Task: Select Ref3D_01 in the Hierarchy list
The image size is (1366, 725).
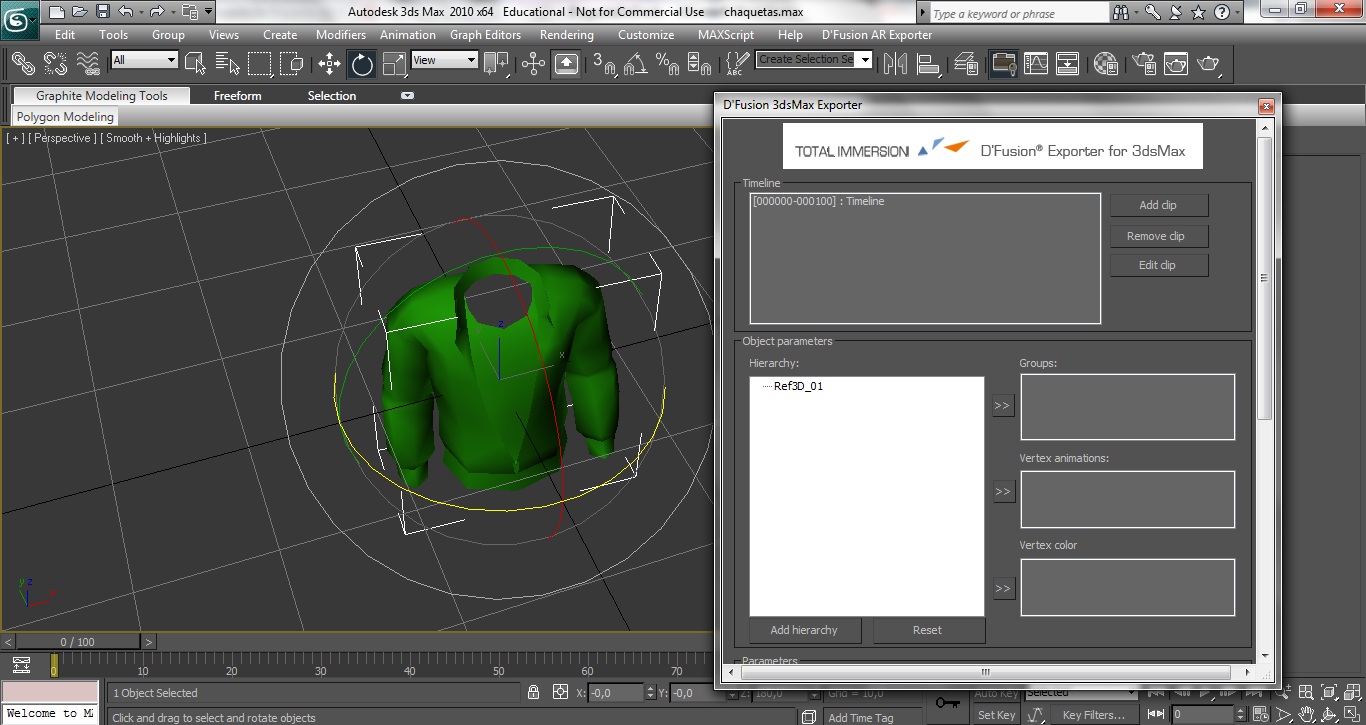Action: pos(798,386)
